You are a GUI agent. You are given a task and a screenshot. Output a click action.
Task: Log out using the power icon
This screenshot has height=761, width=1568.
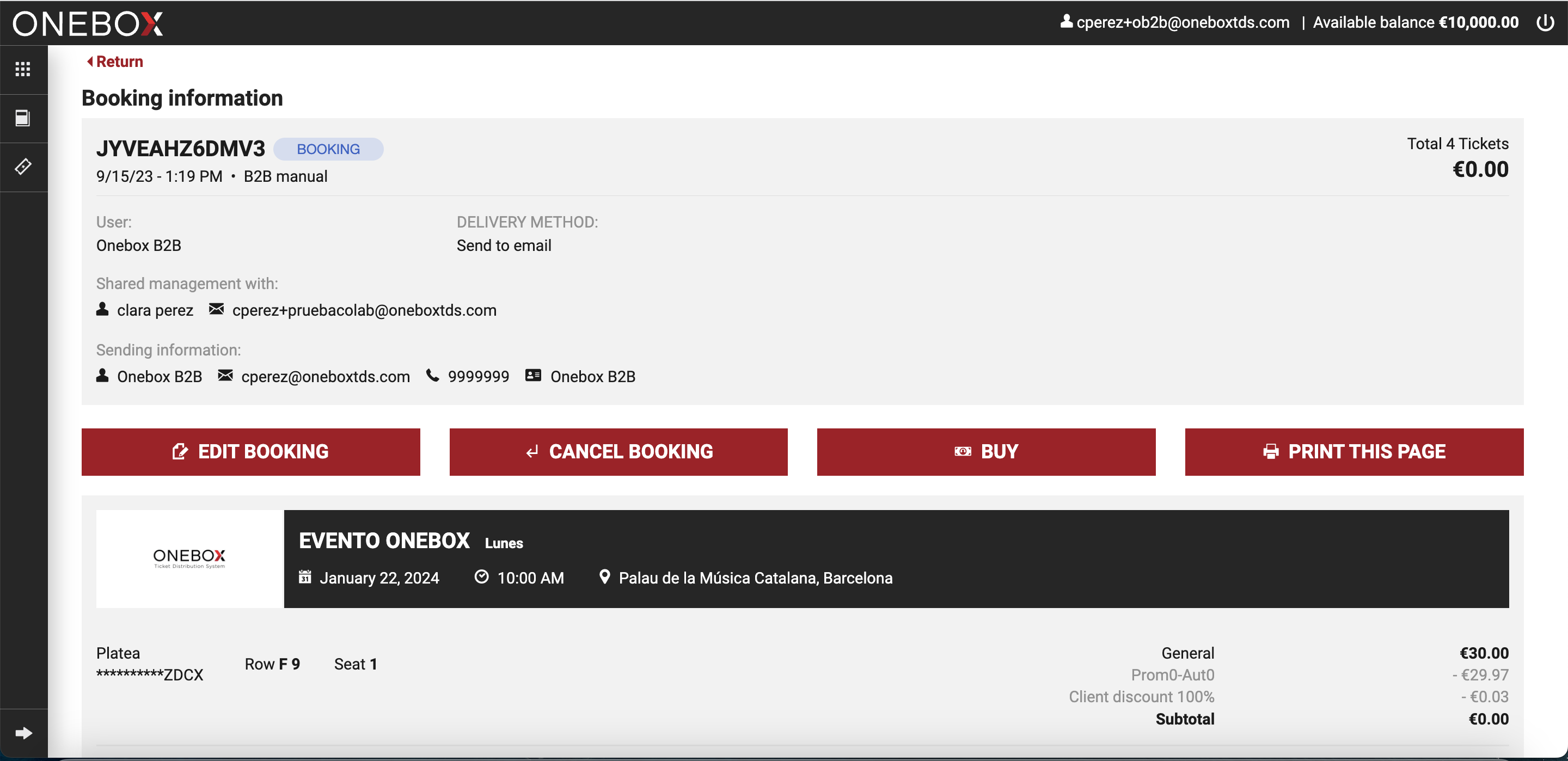(1545, 22)
